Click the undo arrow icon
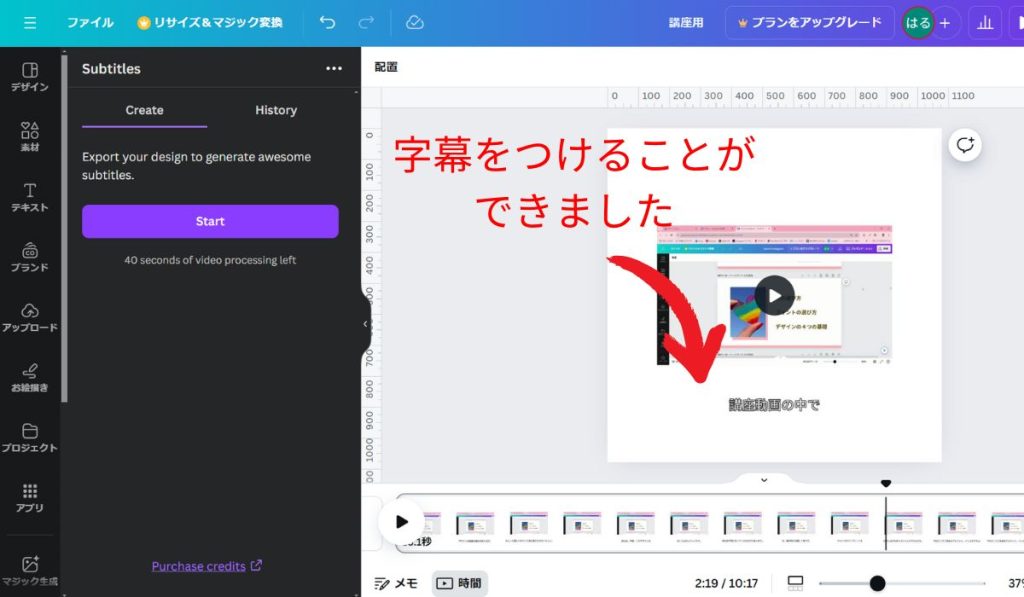Image resolution: width=1024 pixels, height=597 pixels. click(x=327, y=22)
